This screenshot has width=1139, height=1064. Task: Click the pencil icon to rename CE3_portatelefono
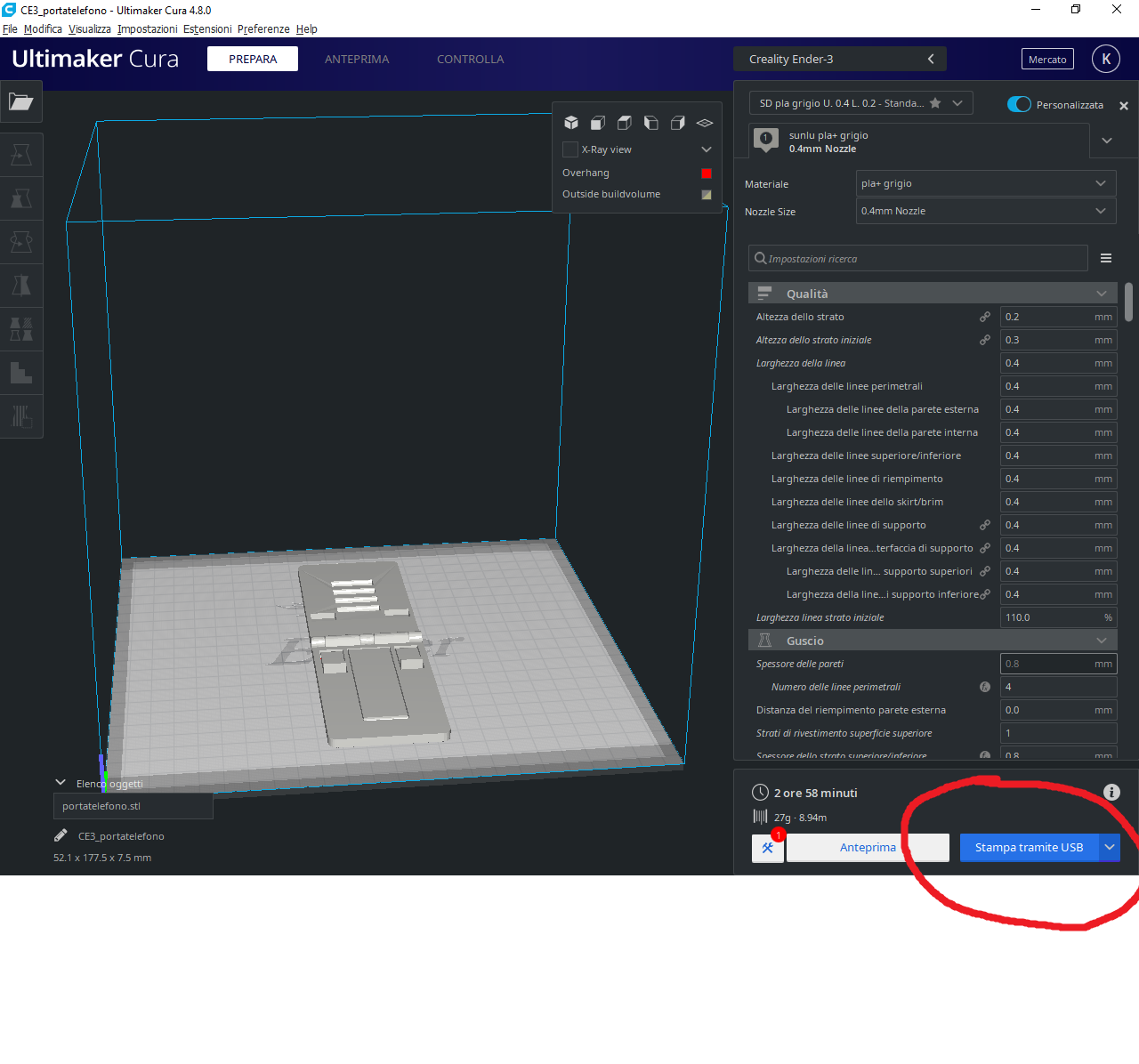(61, 835)
